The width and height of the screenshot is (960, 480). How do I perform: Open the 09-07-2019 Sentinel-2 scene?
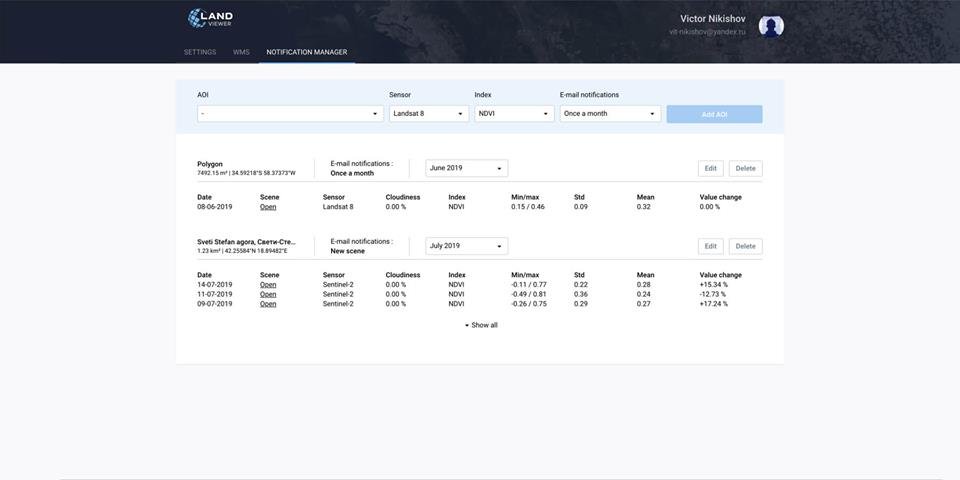[268, 304]
